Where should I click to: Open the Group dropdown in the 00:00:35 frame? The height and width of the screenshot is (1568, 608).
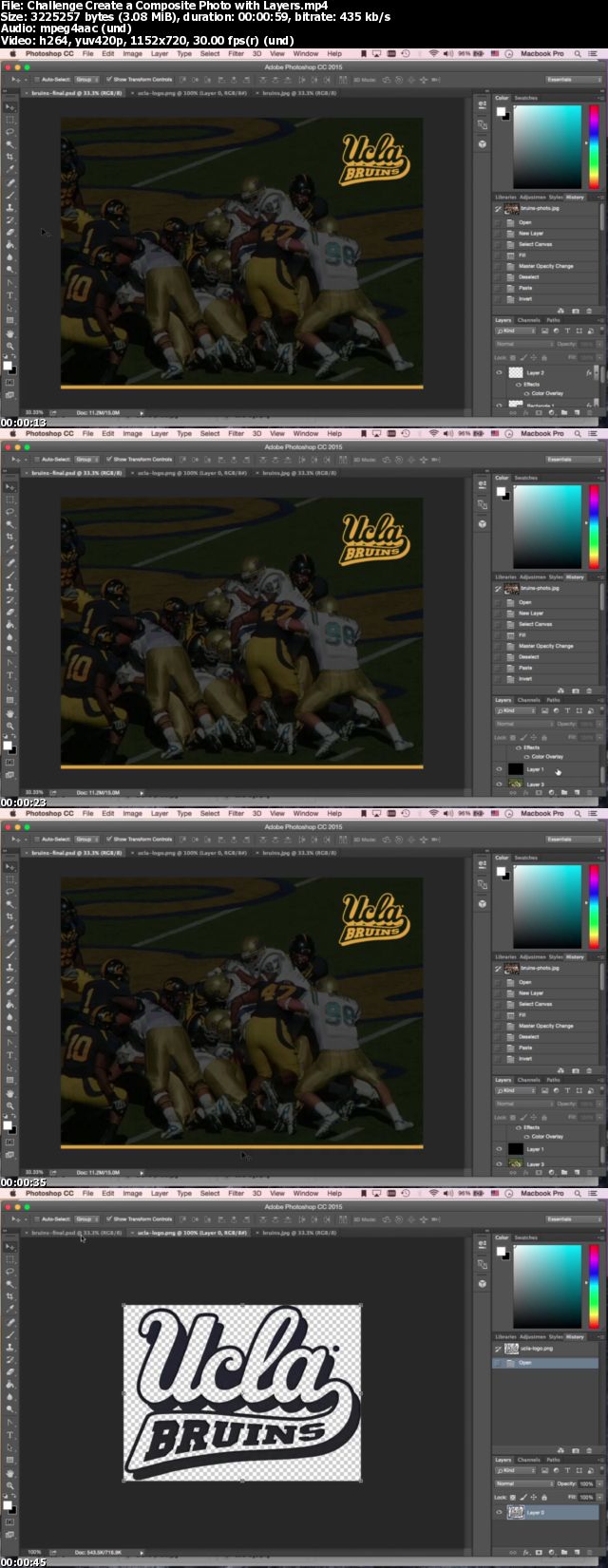click(86, 840)
